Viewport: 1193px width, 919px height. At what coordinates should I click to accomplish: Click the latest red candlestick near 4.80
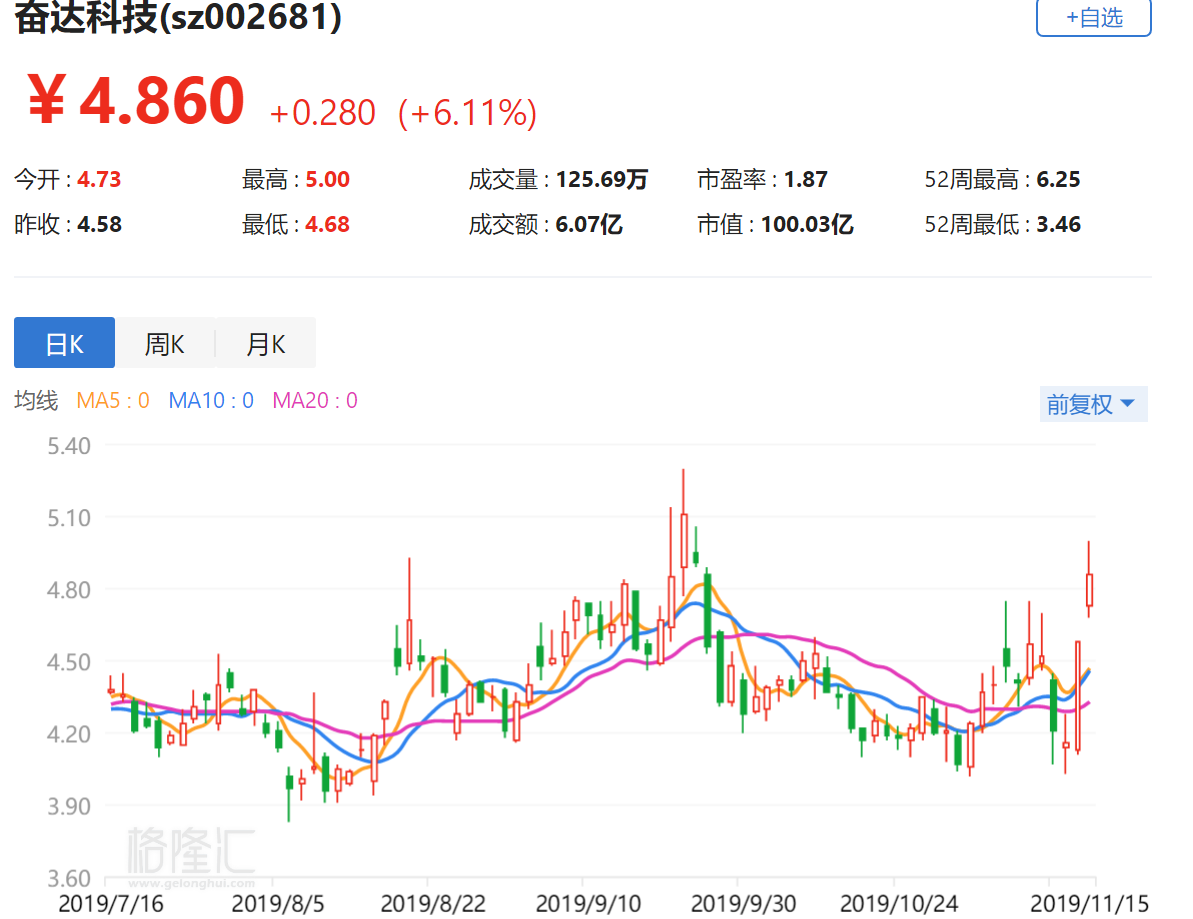coord(1090,588)
